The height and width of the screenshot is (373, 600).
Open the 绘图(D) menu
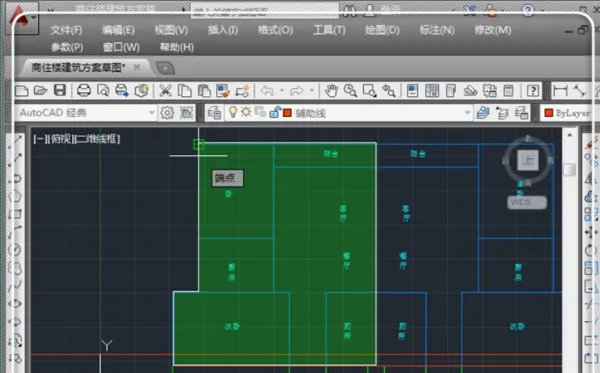coord(382,30)
